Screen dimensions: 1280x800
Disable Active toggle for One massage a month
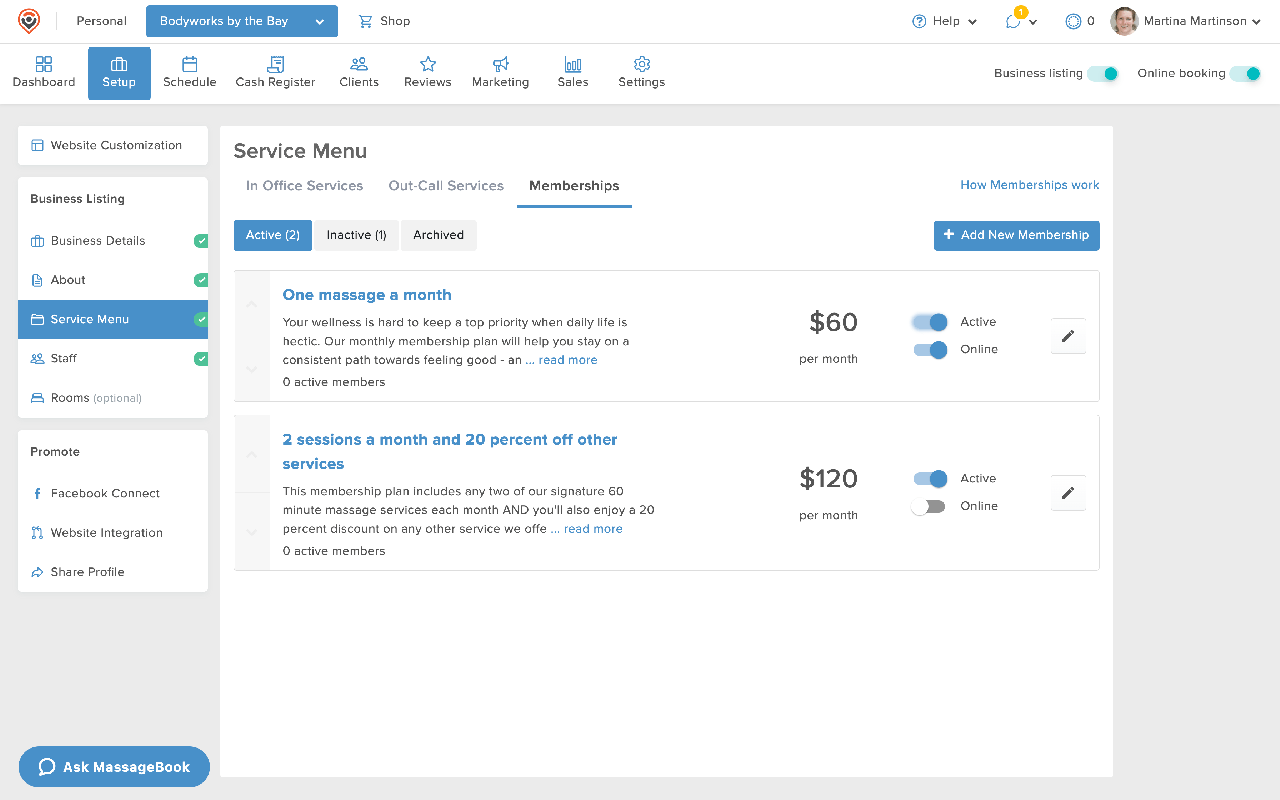[x=930, y=322]
